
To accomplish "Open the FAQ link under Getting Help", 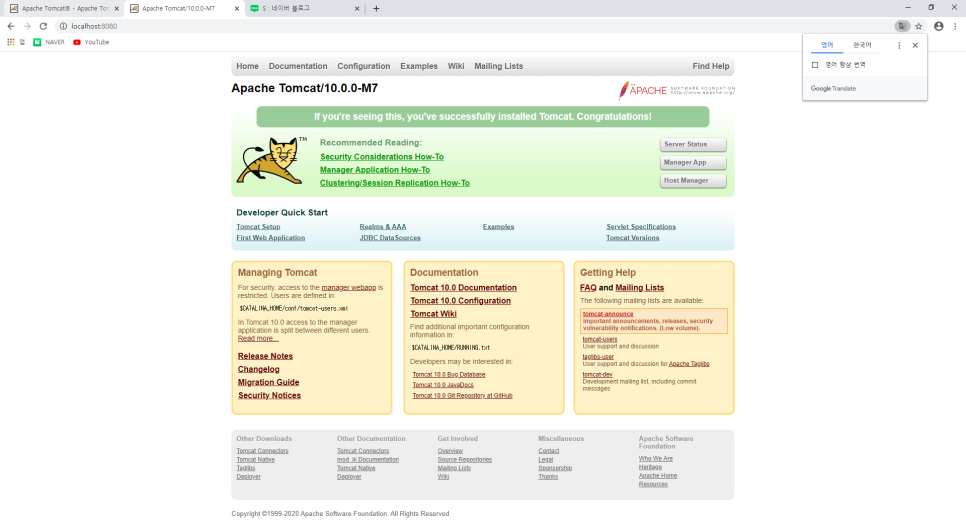I will click(588, 288).
